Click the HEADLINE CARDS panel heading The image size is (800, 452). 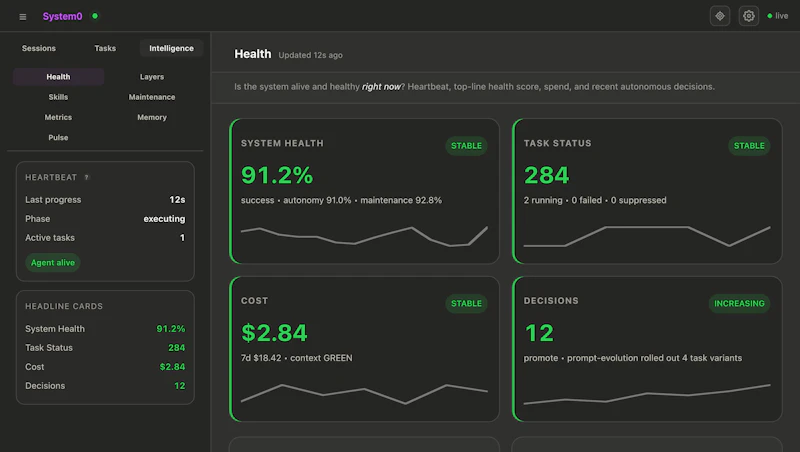click(x=64, y=306)
